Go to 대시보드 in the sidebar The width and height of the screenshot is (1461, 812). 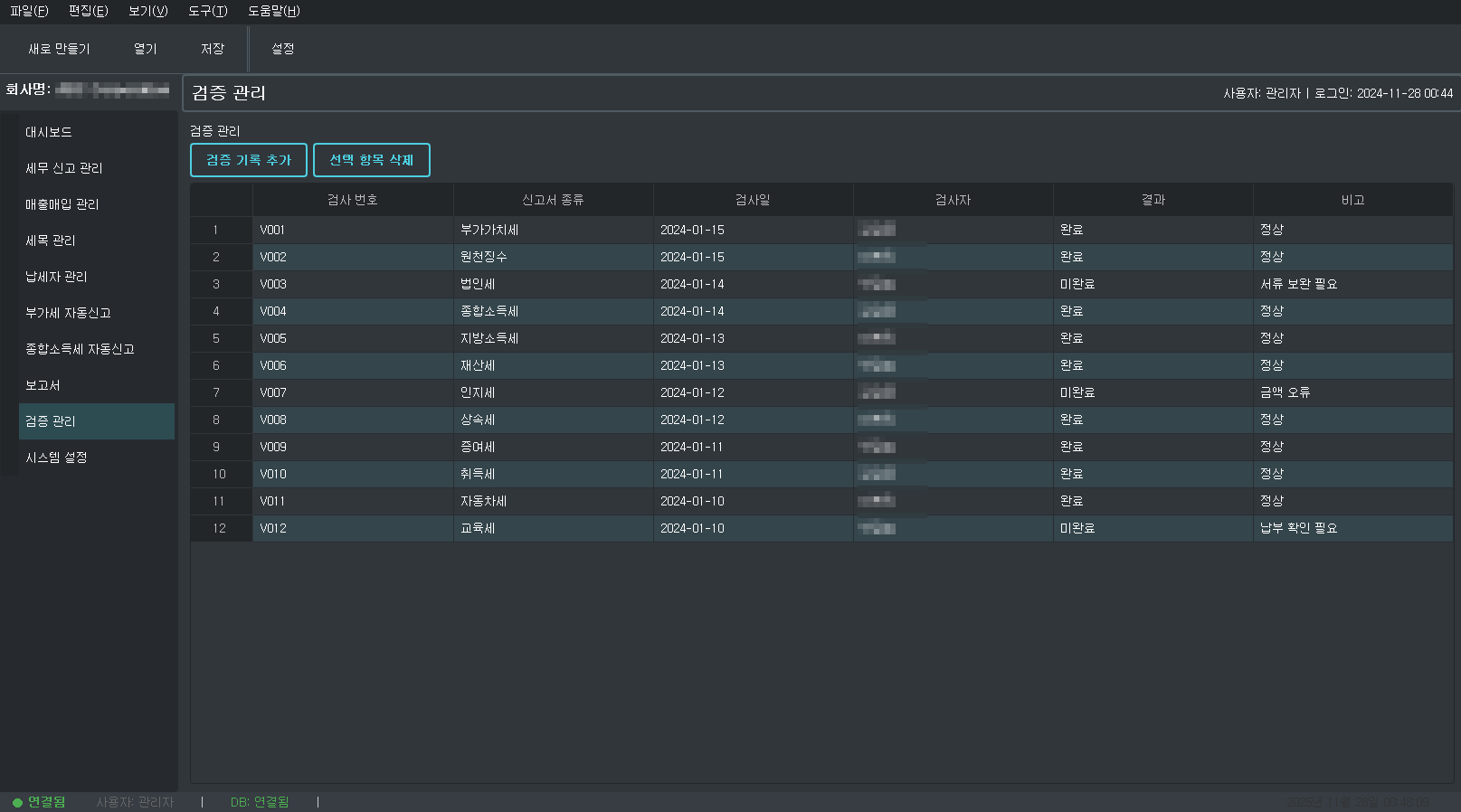tap(49, 132)
